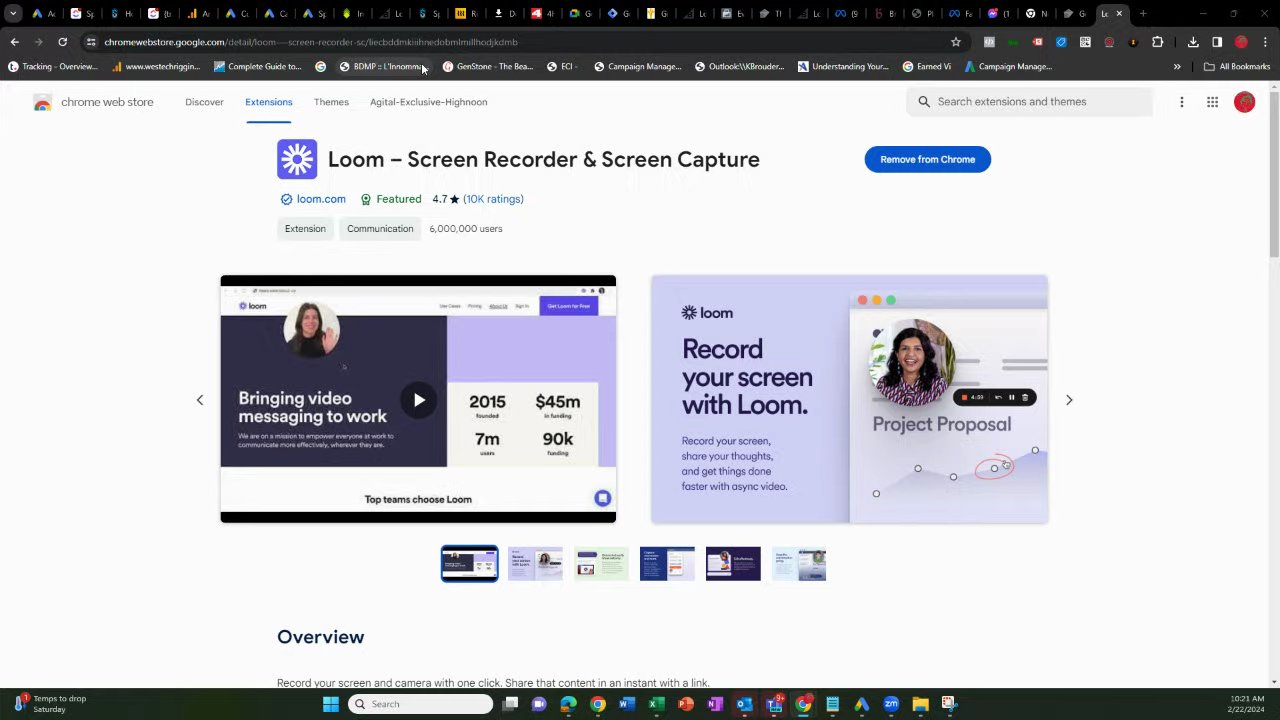The width and height of the screenshot is (1280, 720).
Task: Select the first carousel thumbnail
Action: [x=470, y=564]
